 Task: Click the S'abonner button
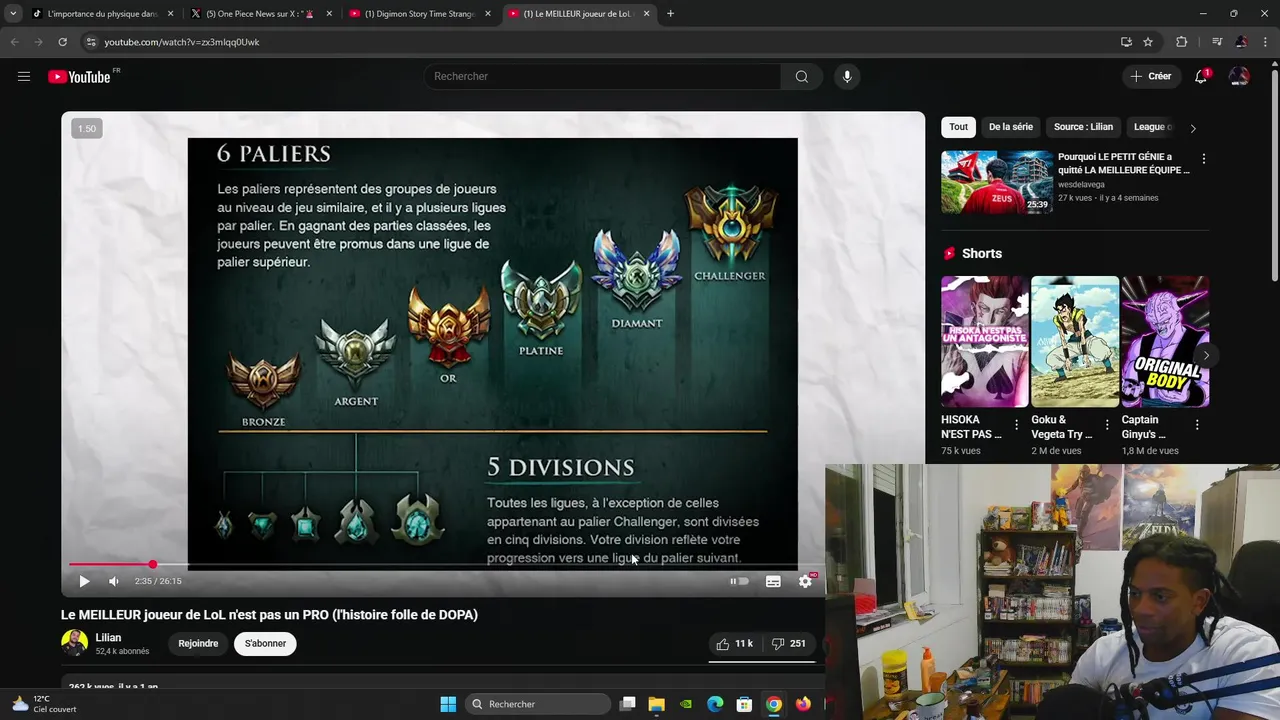(265, 644)
